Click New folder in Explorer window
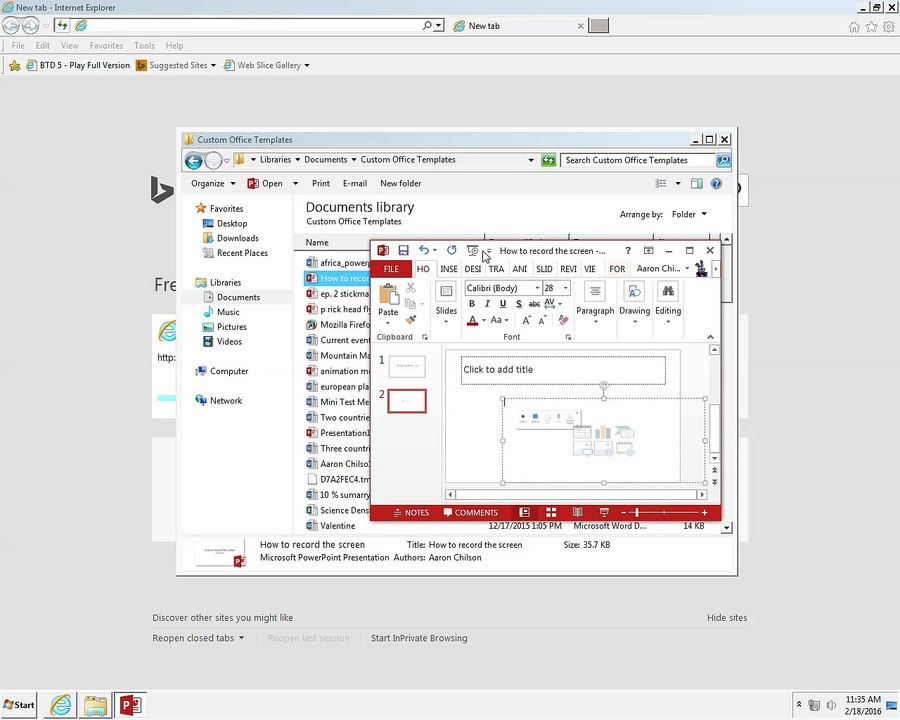 pyautogui.click(x=401, y=183)
